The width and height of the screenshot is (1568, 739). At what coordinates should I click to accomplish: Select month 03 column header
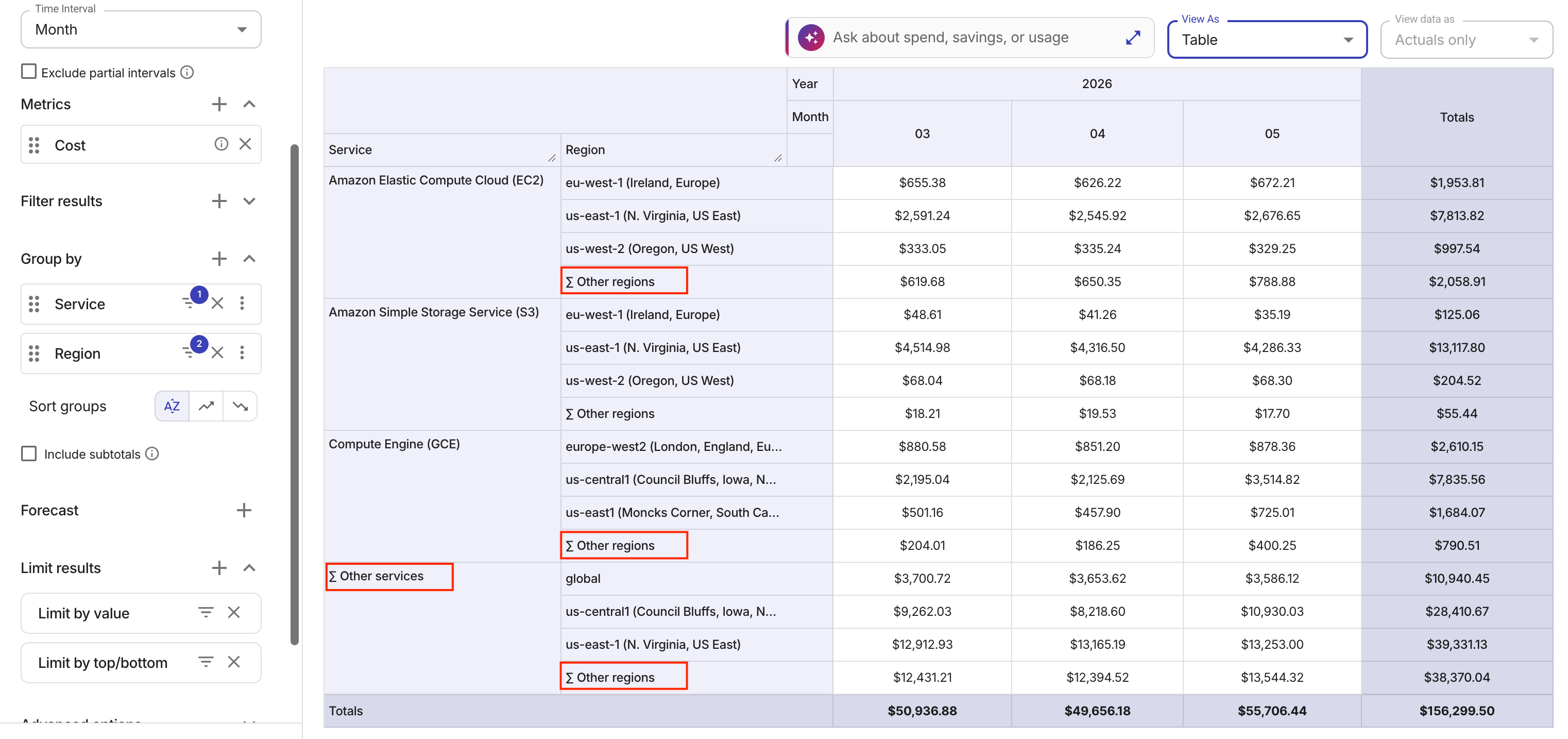point(922,133)
